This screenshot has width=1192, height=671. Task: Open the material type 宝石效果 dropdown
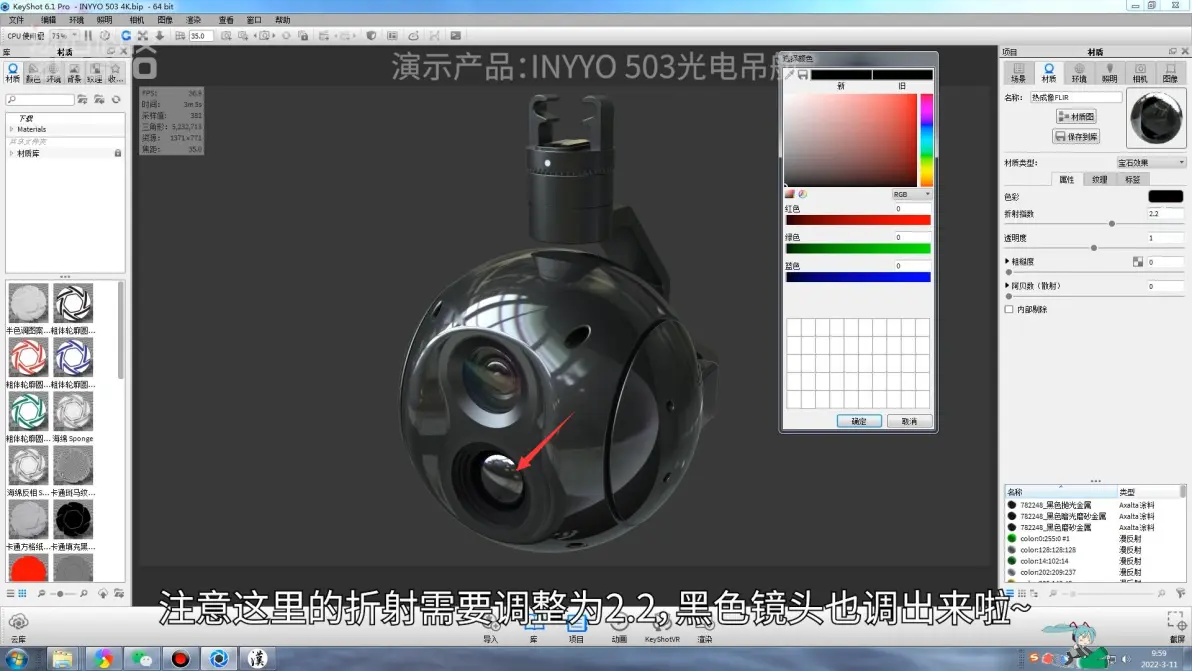[1151, 163]
